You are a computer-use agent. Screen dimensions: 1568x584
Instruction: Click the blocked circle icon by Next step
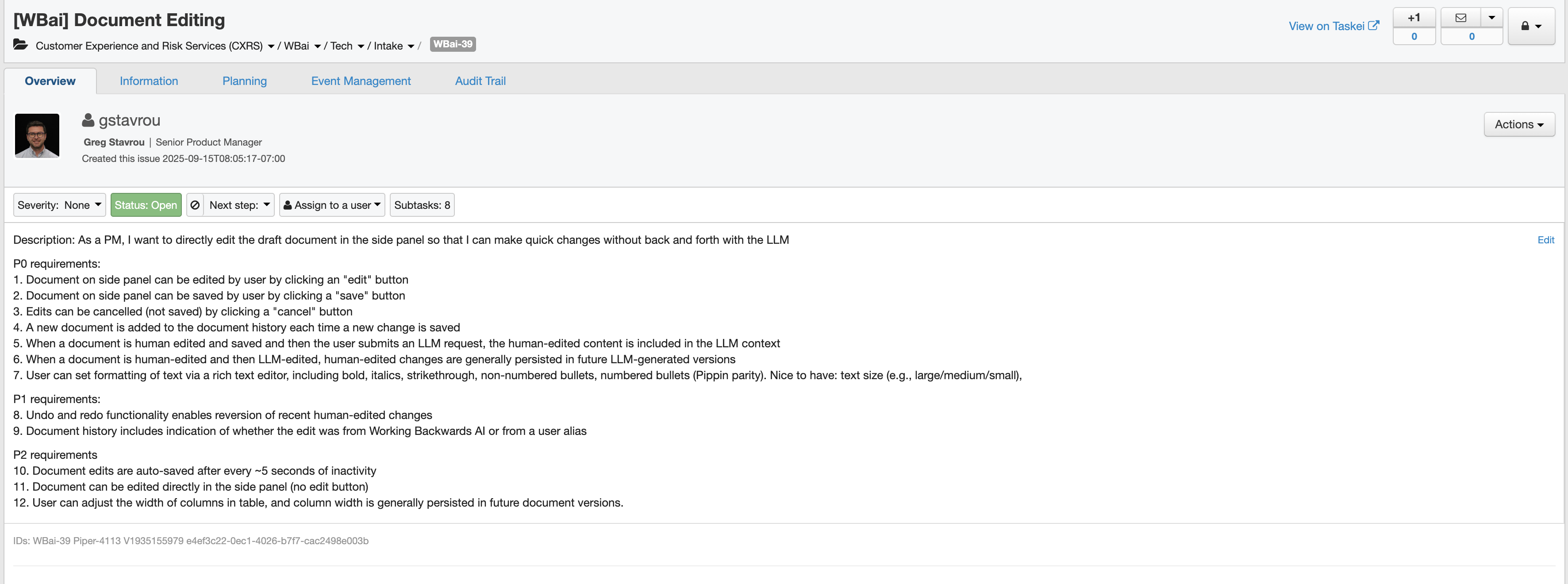pos(195,205)
